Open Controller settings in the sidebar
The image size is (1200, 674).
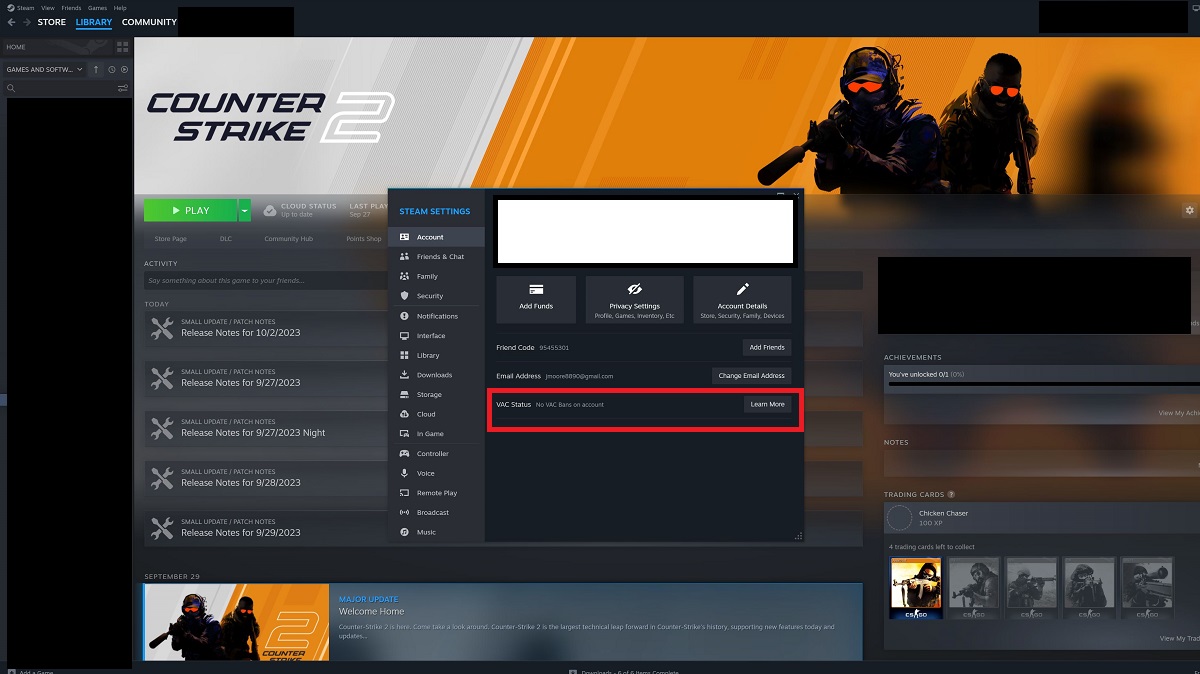click(435, 453)
